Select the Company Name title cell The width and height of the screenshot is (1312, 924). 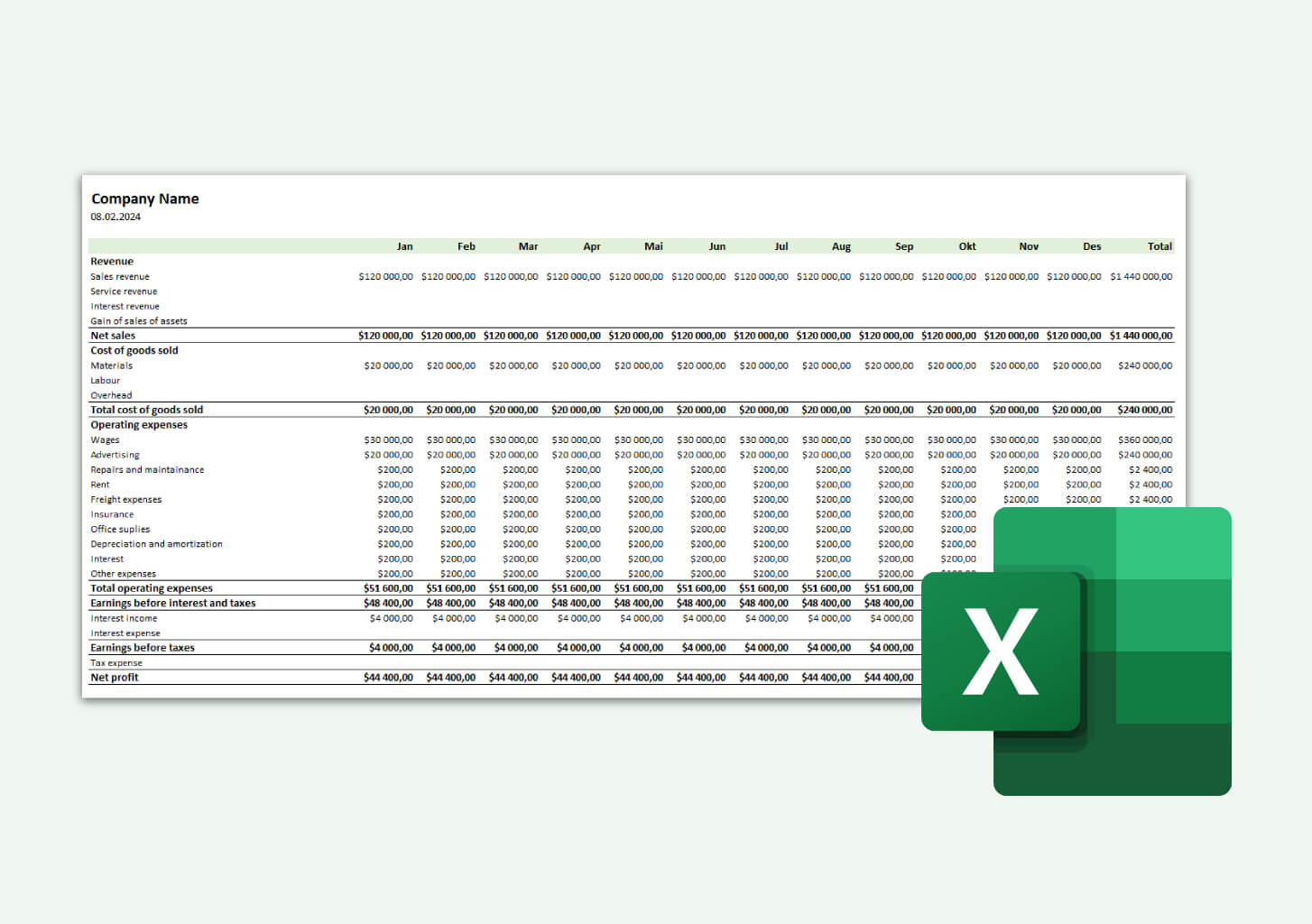point(144,199)
